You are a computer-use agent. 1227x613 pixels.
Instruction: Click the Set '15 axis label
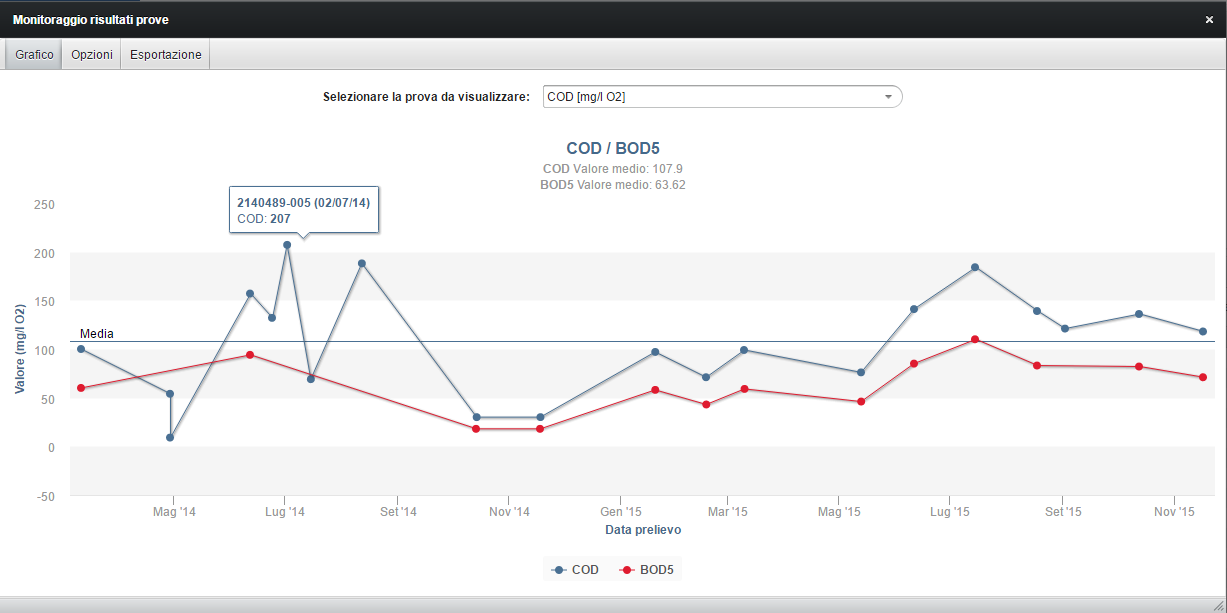click(x=1063, y=512)
